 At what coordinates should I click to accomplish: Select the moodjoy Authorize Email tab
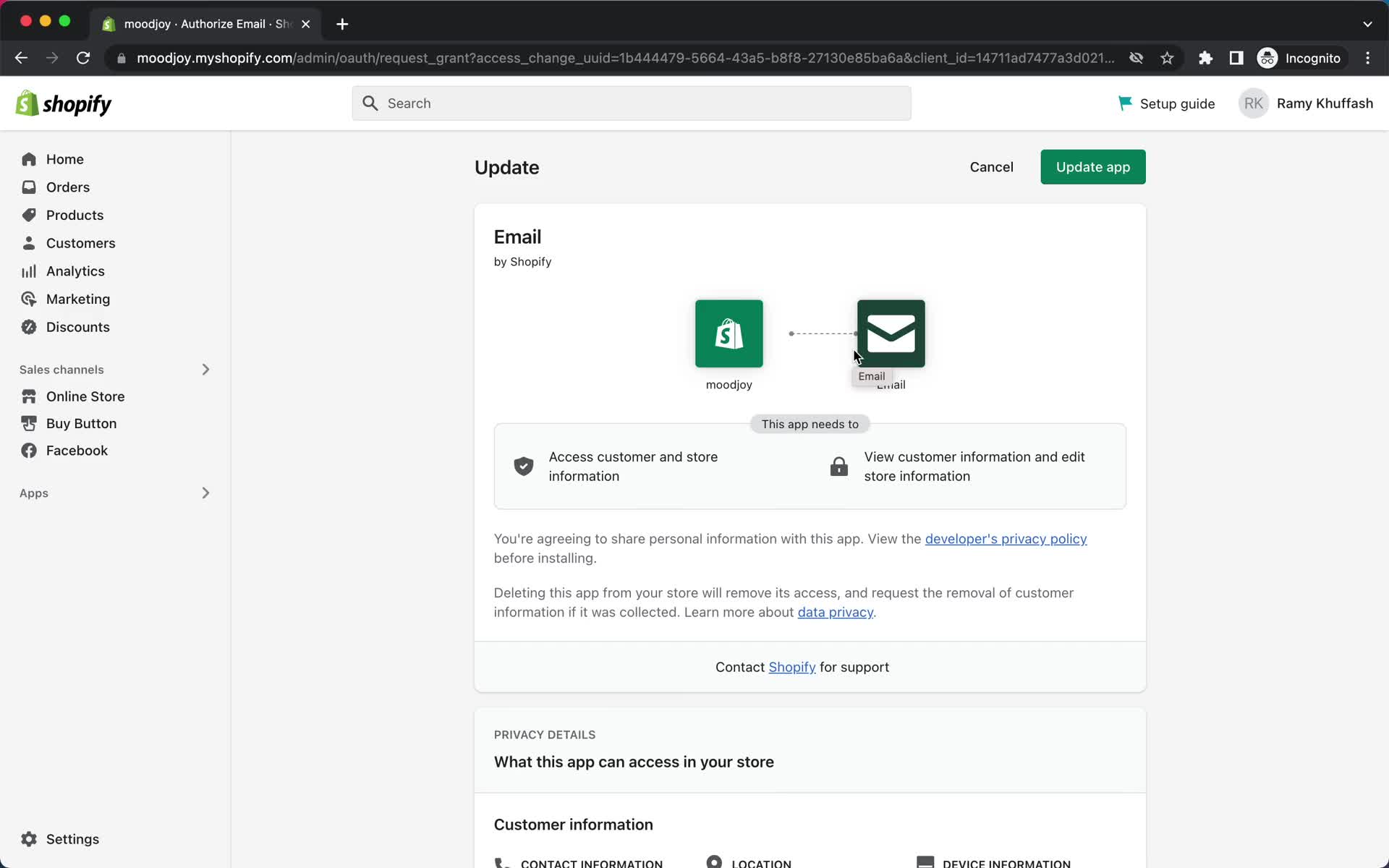[x=206, y=24]
